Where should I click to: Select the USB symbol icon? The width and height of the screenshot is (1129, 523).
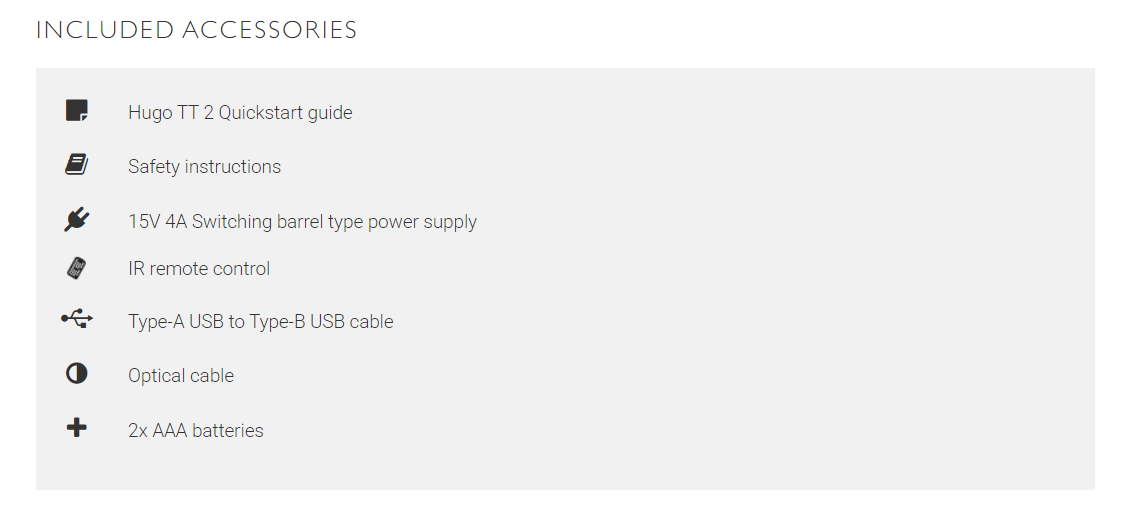pyautogui.click(x=77, y=320)
